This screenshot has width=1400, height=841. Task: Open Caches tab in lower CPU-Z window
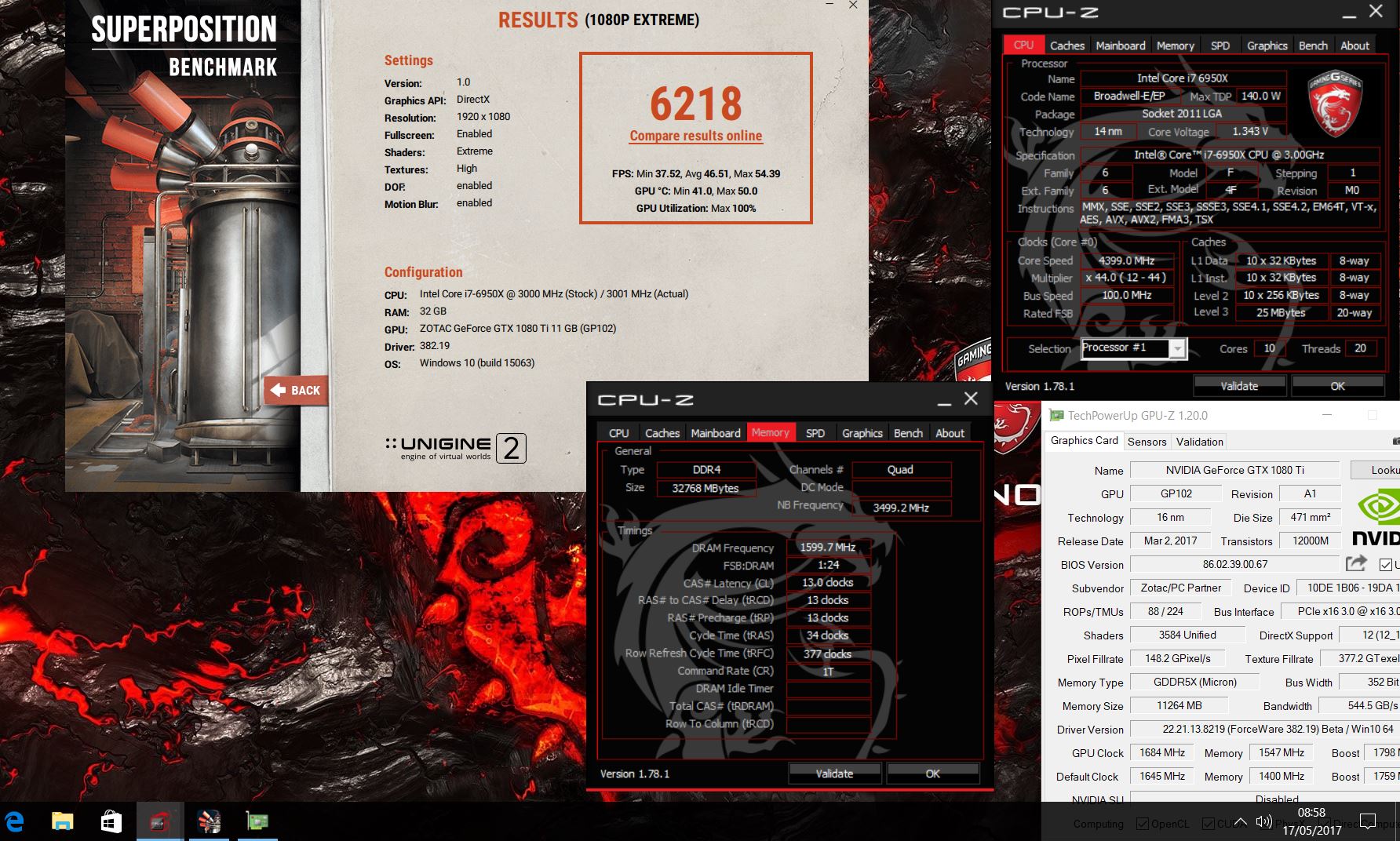[x=662, y=433]
